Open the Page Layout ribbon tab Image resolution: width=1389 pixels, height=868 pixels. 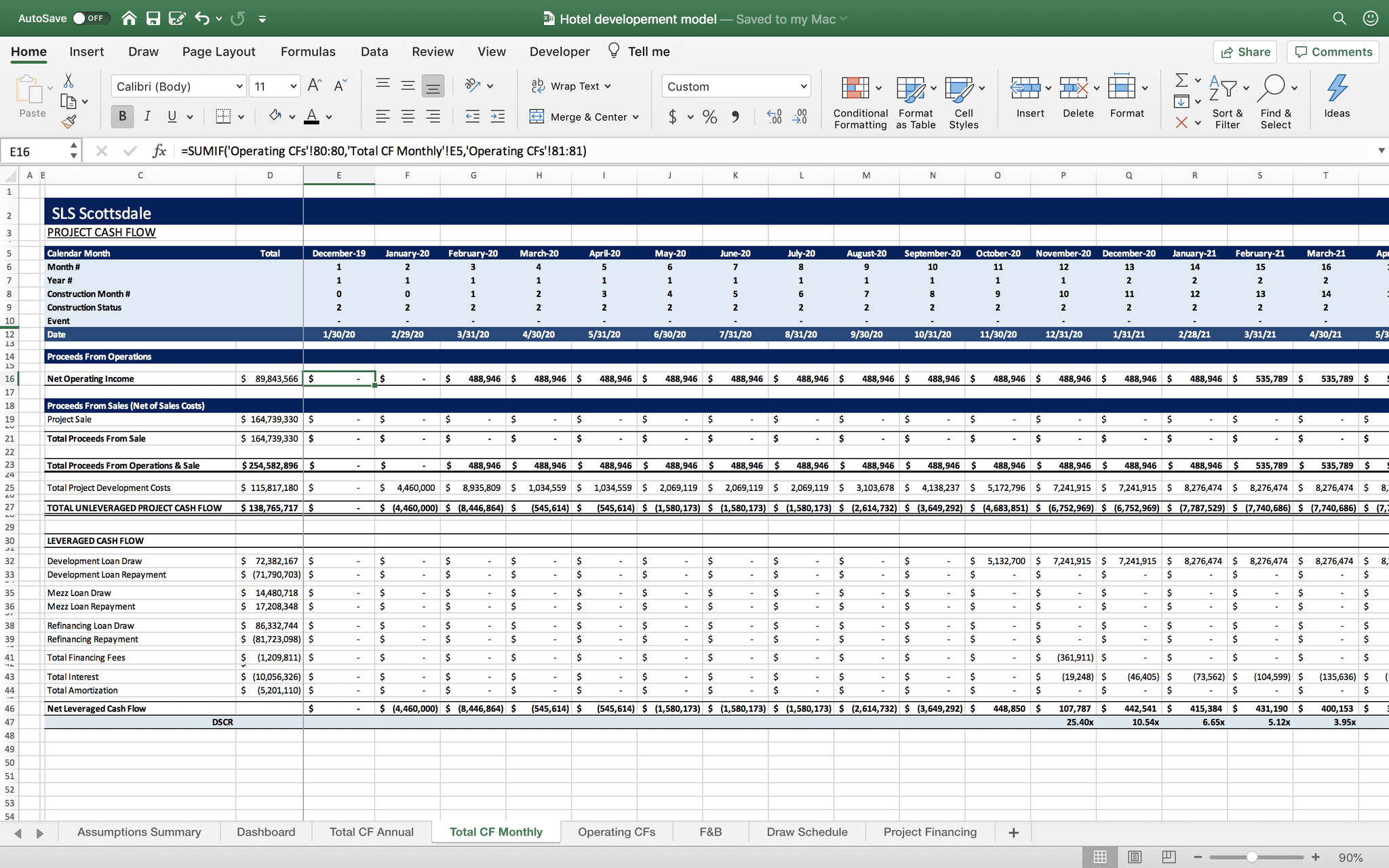pos(218,52)
